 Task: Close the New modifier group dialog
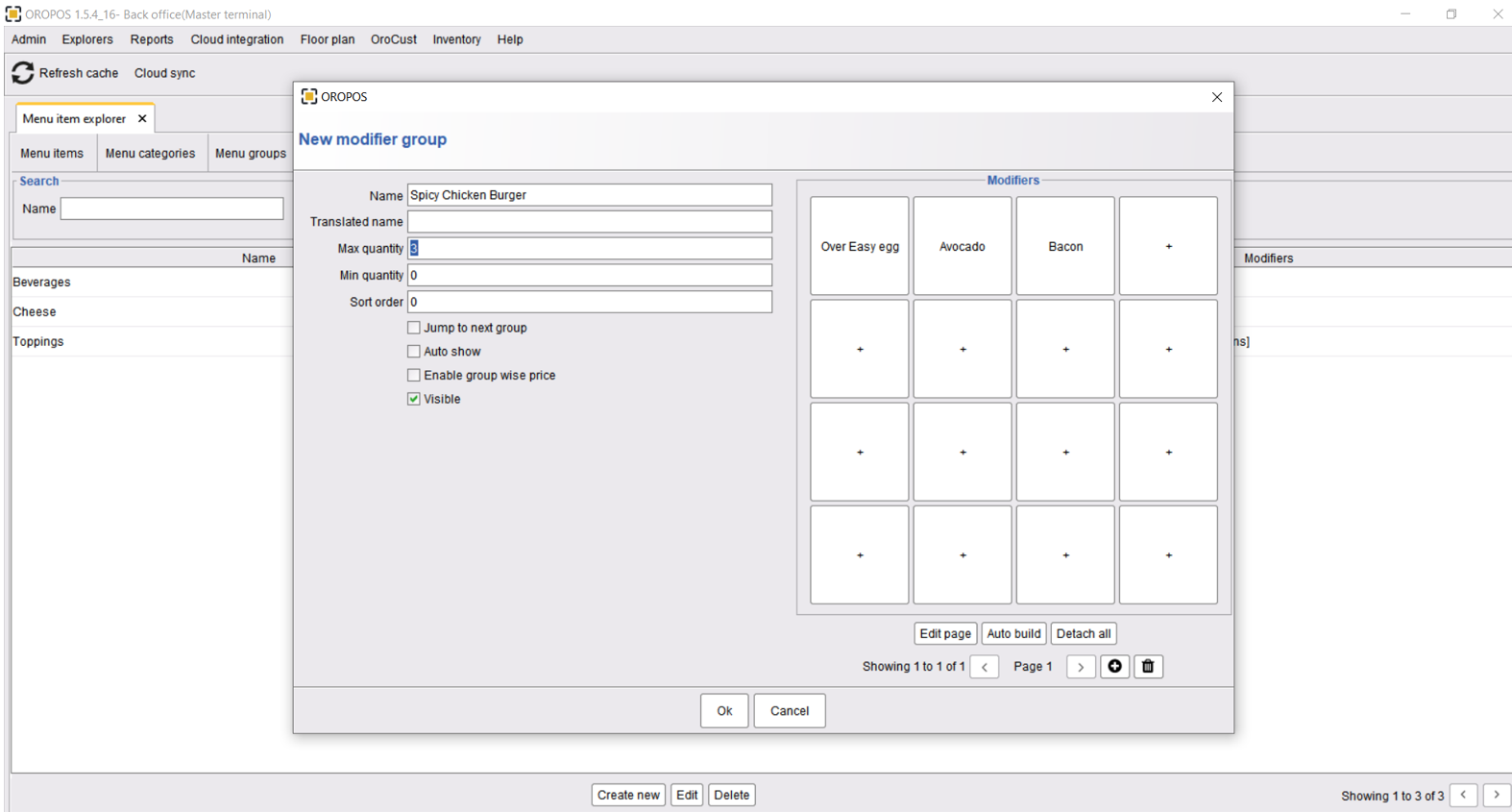click(x=1217, y=97)
